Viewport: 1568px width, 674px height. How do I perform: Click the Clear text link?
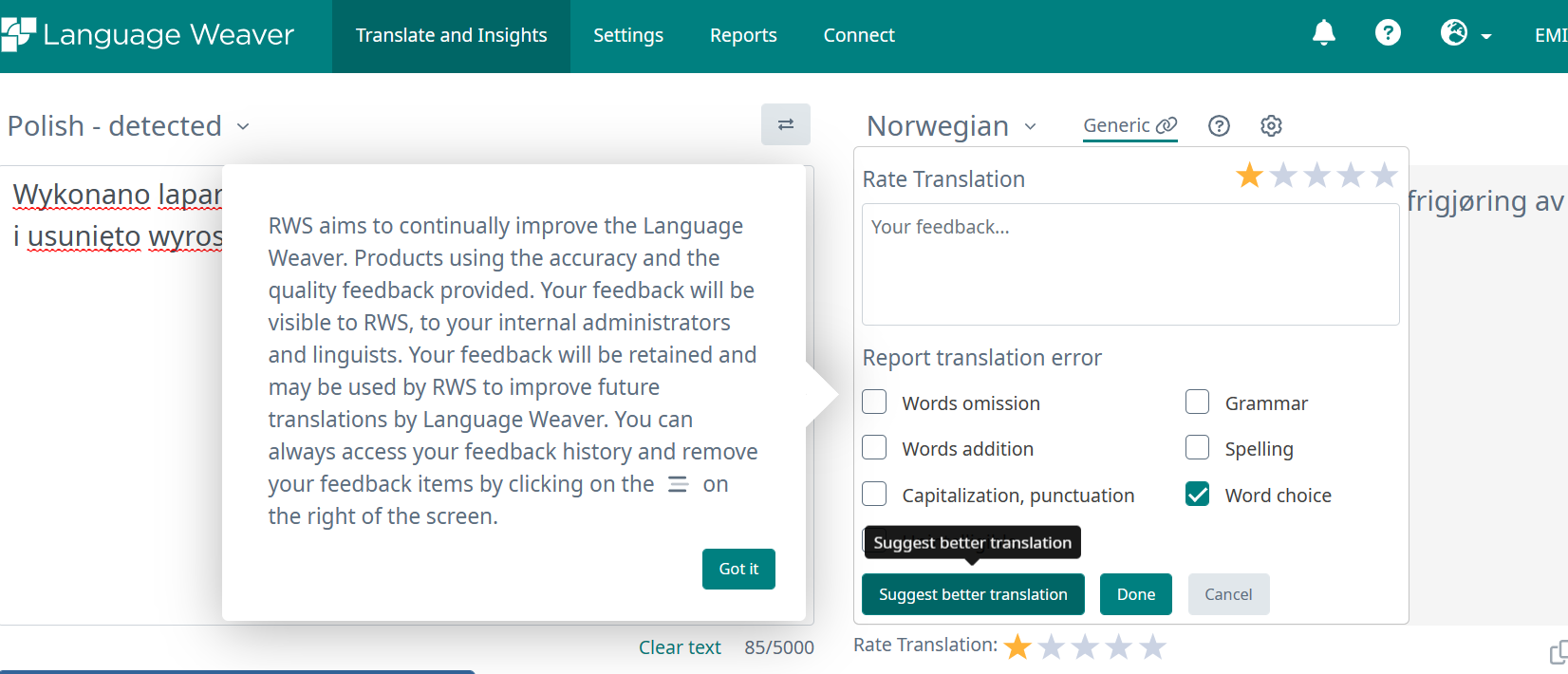(680, 647)
